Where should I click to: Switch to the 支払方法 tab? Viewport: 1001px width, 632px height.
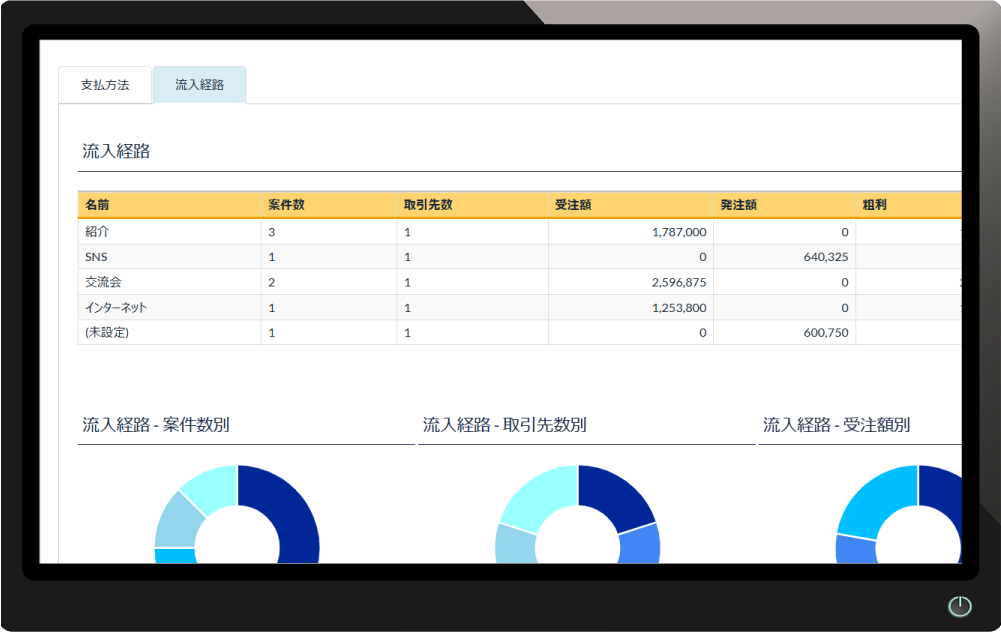(104, 85)
